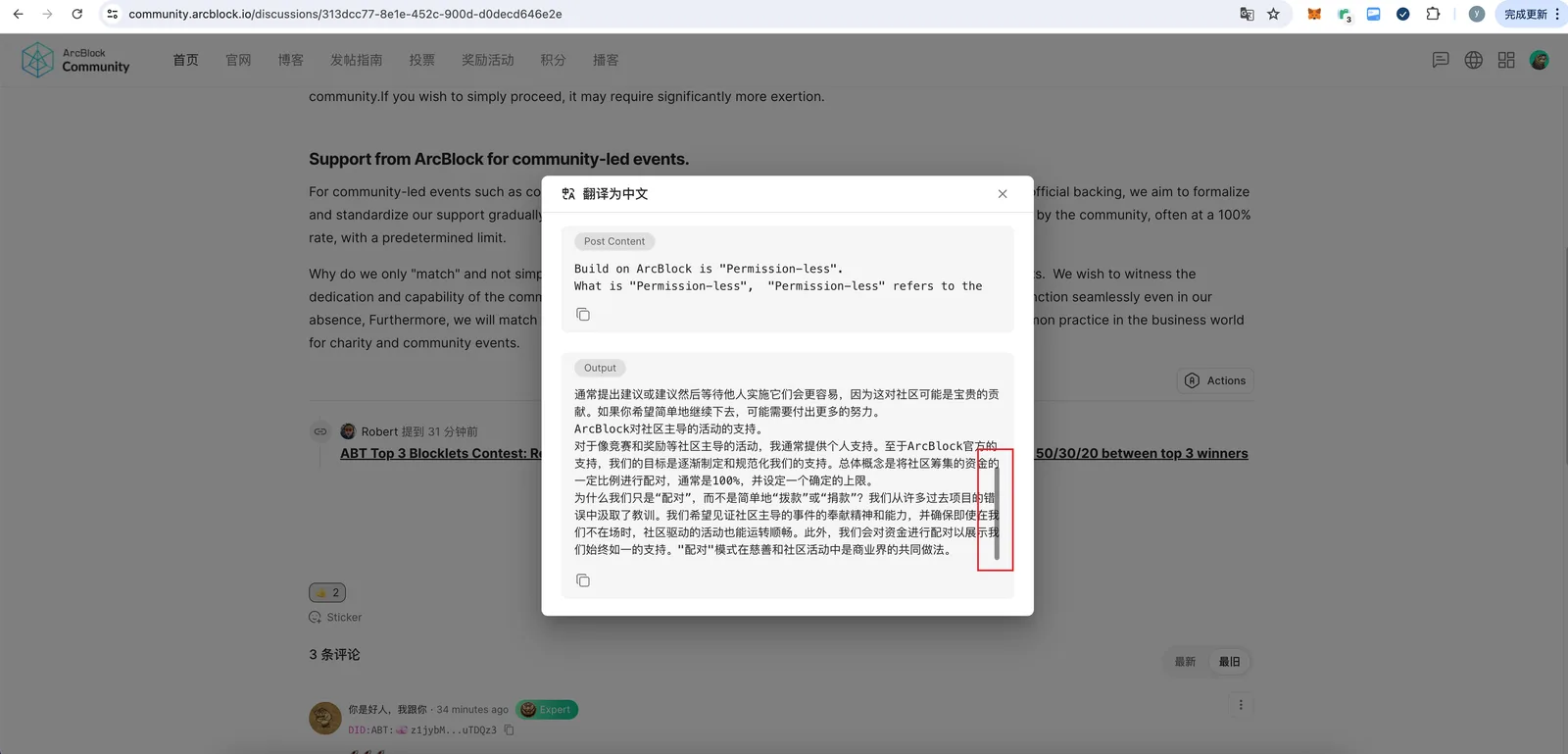This screenshot has width=1568, height=754.
Task: Open the MetaMask fox extension
Action: tap(1314, 14)
